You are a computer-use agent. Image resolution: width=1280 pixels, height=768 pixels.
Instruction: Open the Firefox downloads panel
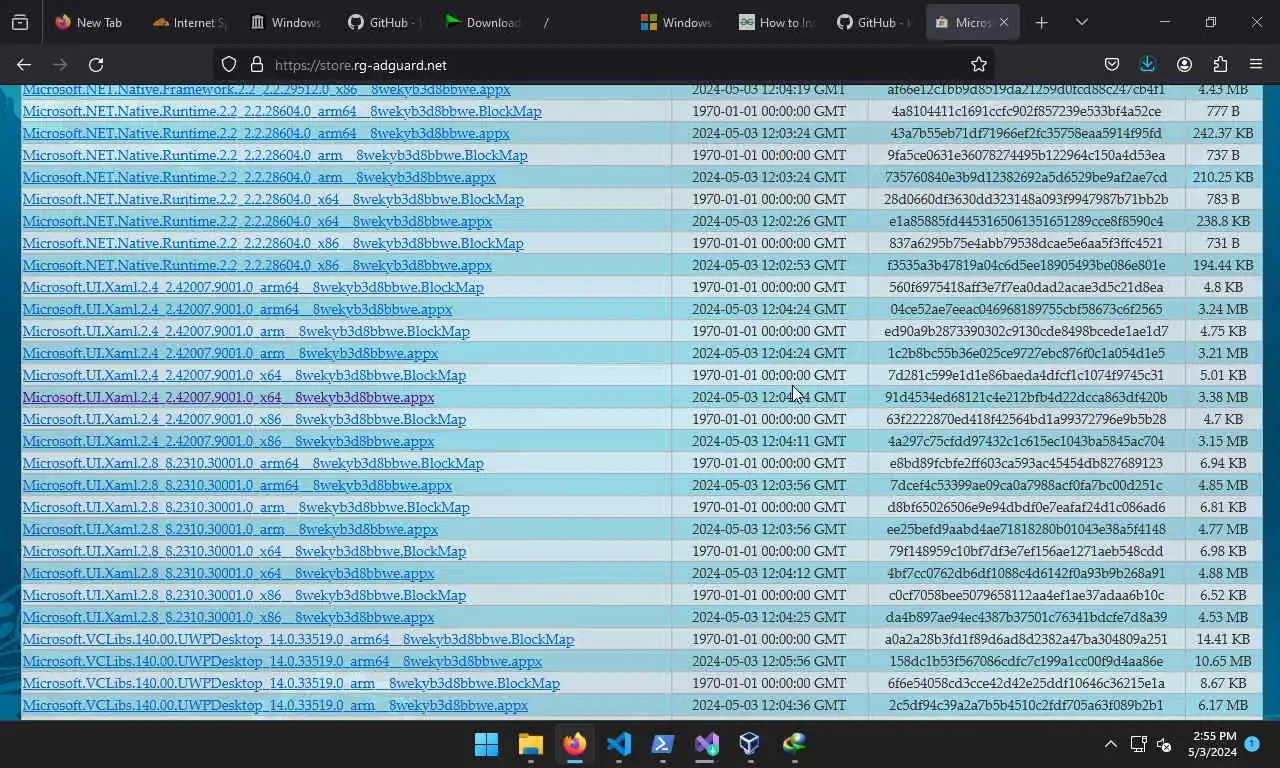(x=1148, y=65)
